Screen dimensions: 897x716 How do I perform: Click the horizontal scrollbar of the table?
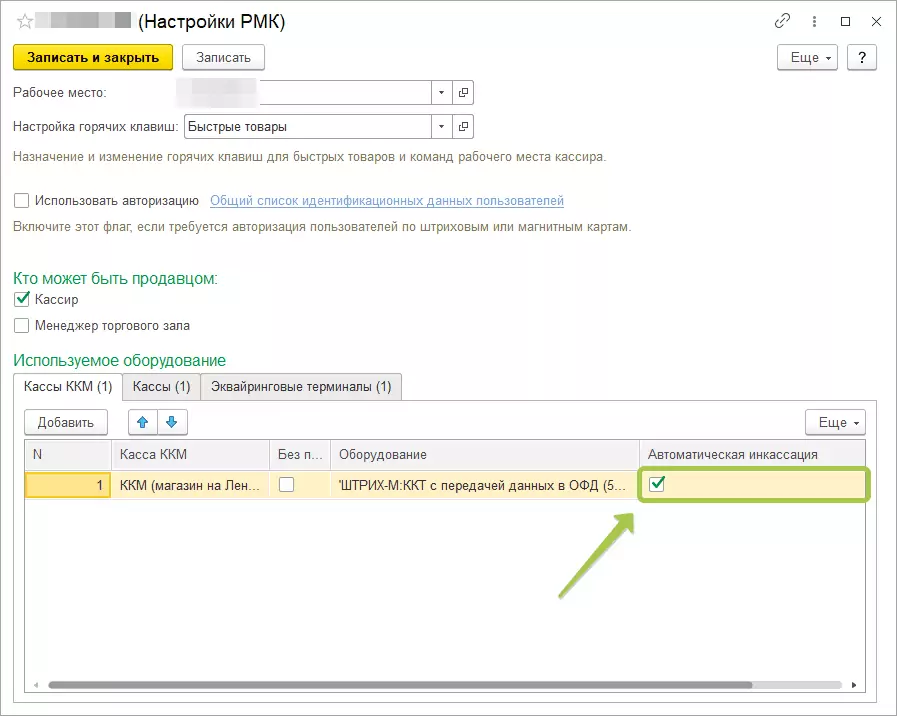(400, 685)
